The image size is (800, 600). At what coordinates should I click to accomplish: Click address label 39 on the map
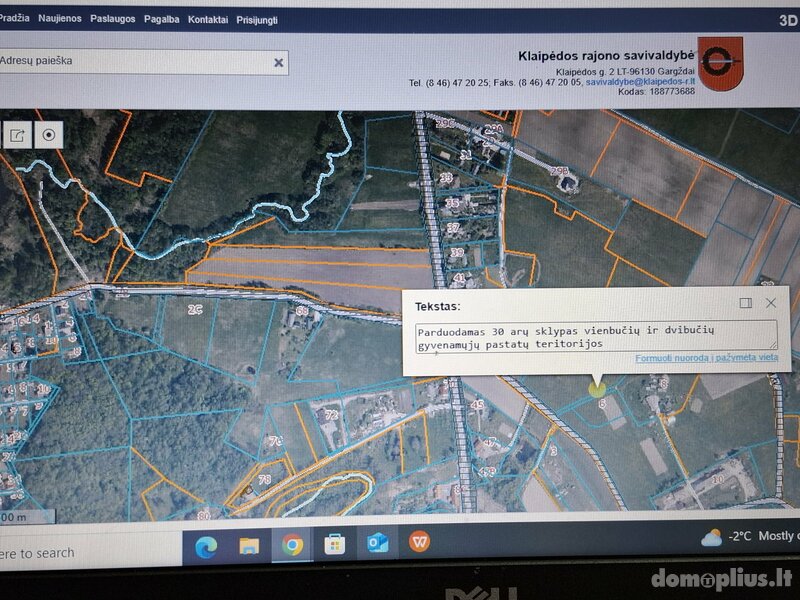click(x=457, y=252)
